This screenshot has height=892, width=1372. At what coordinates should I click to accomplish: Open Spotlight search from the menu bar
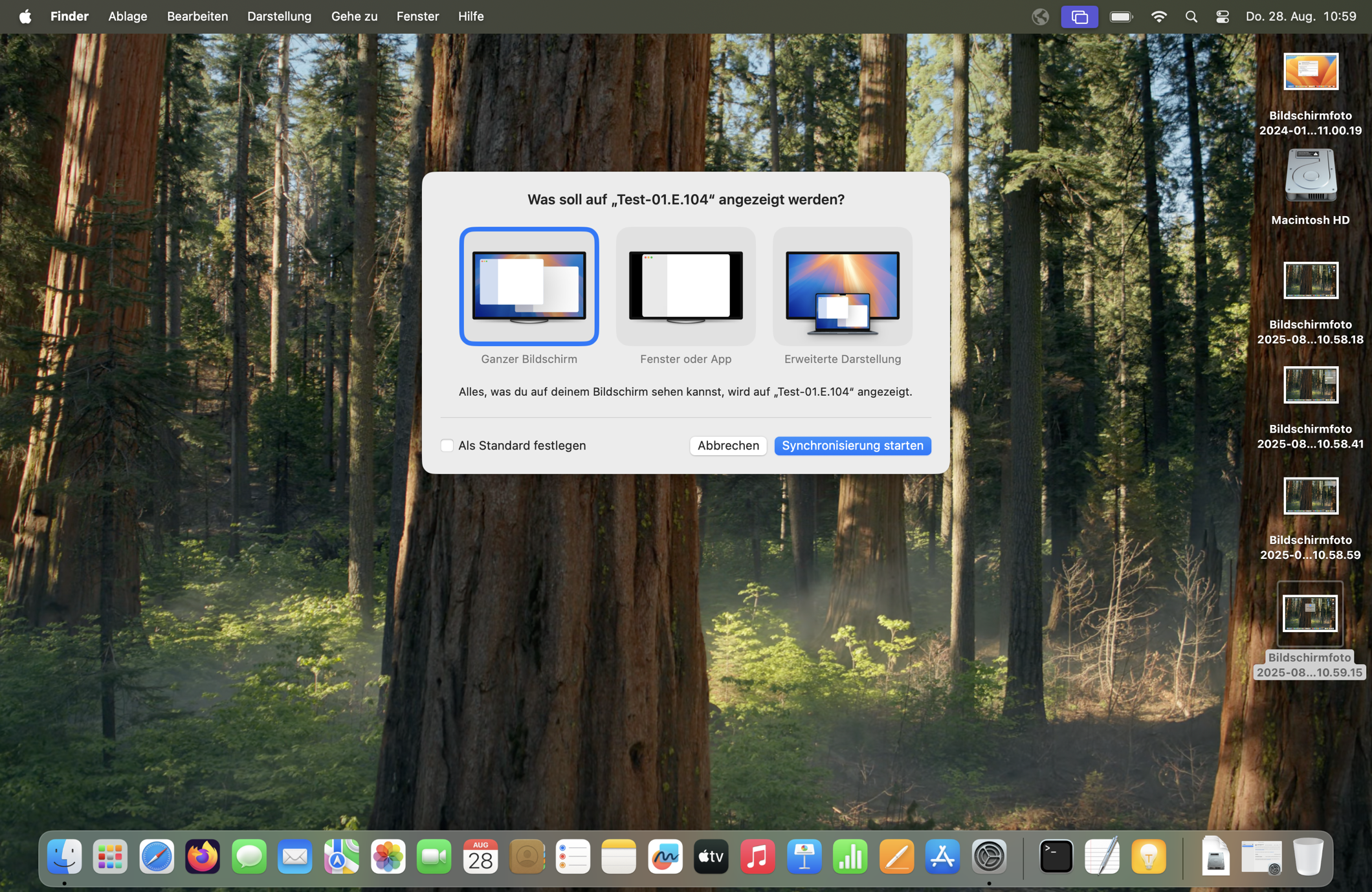[1191, 16]
